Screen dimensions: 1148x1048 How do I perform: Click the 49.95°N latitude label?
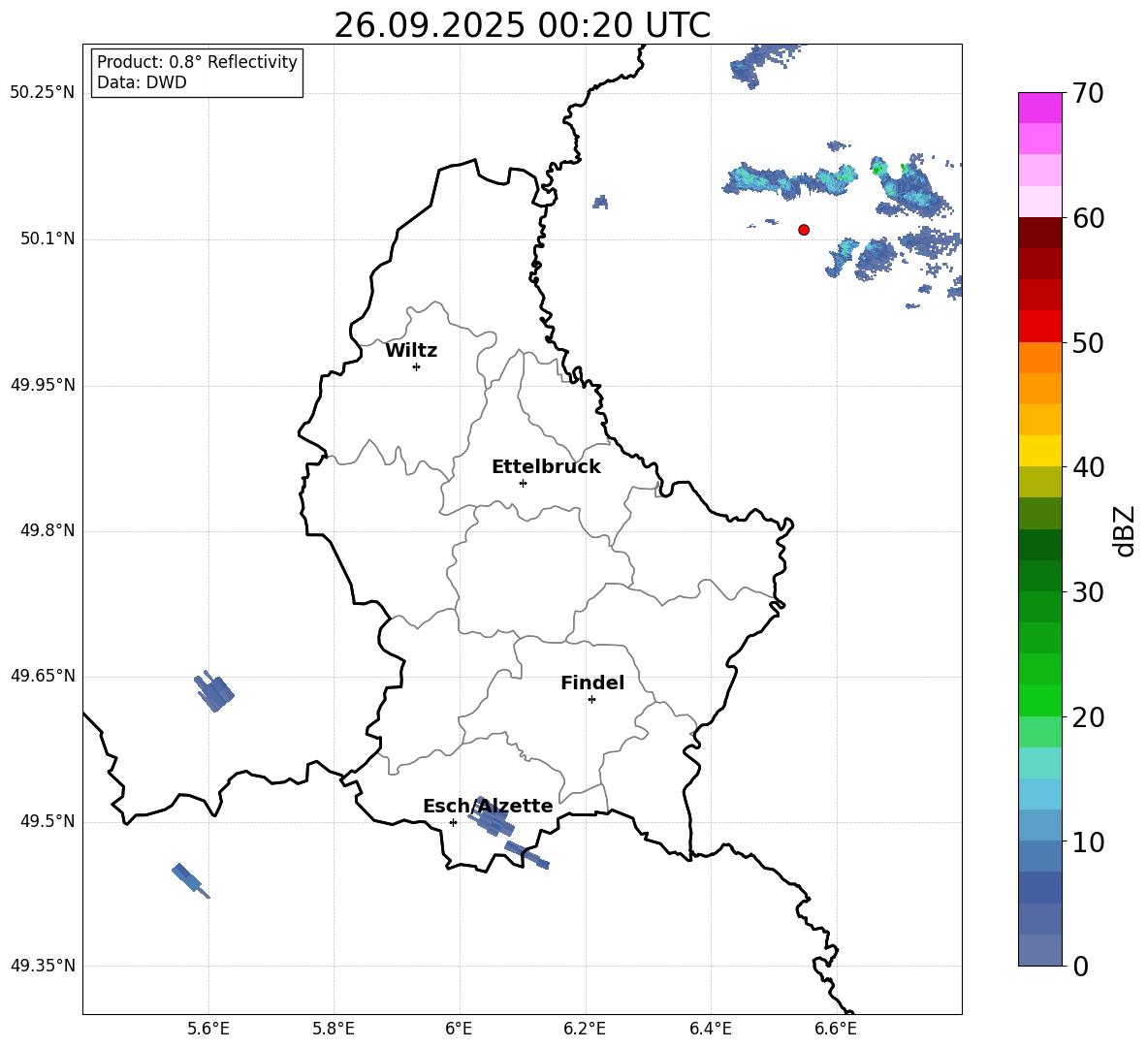coord(43,385)
